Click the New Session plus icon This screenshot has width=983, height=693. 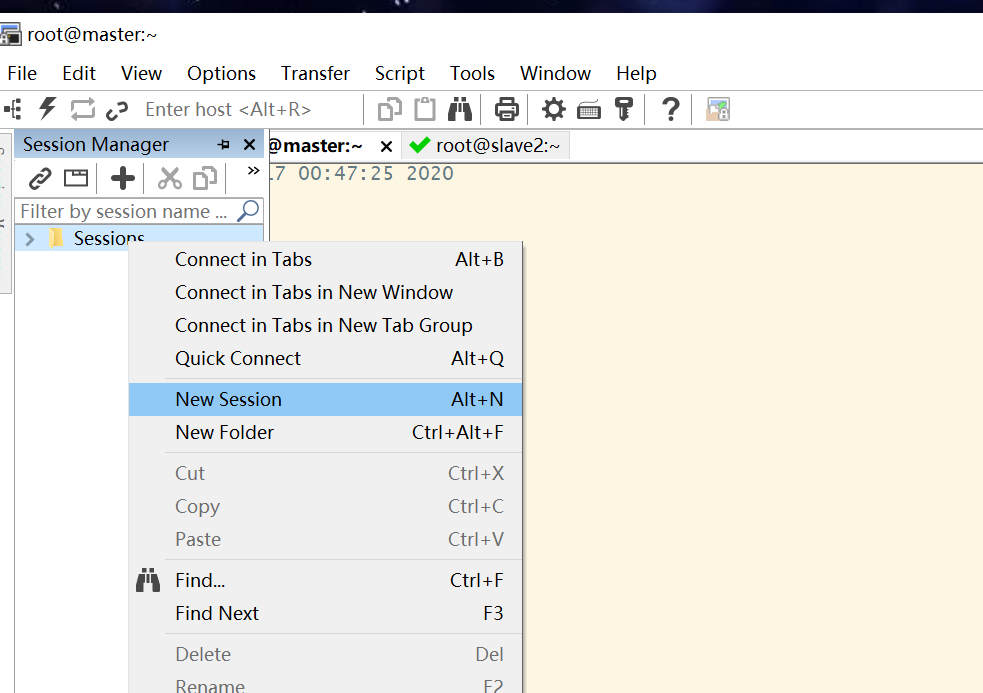tap(123, 178)
